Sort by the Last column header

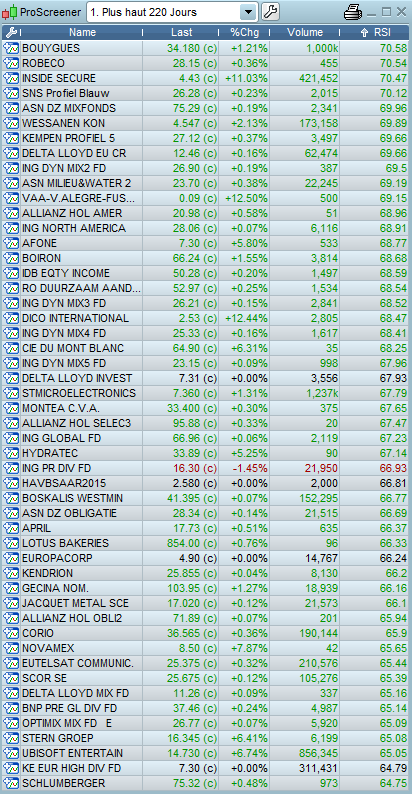[181, 32]
